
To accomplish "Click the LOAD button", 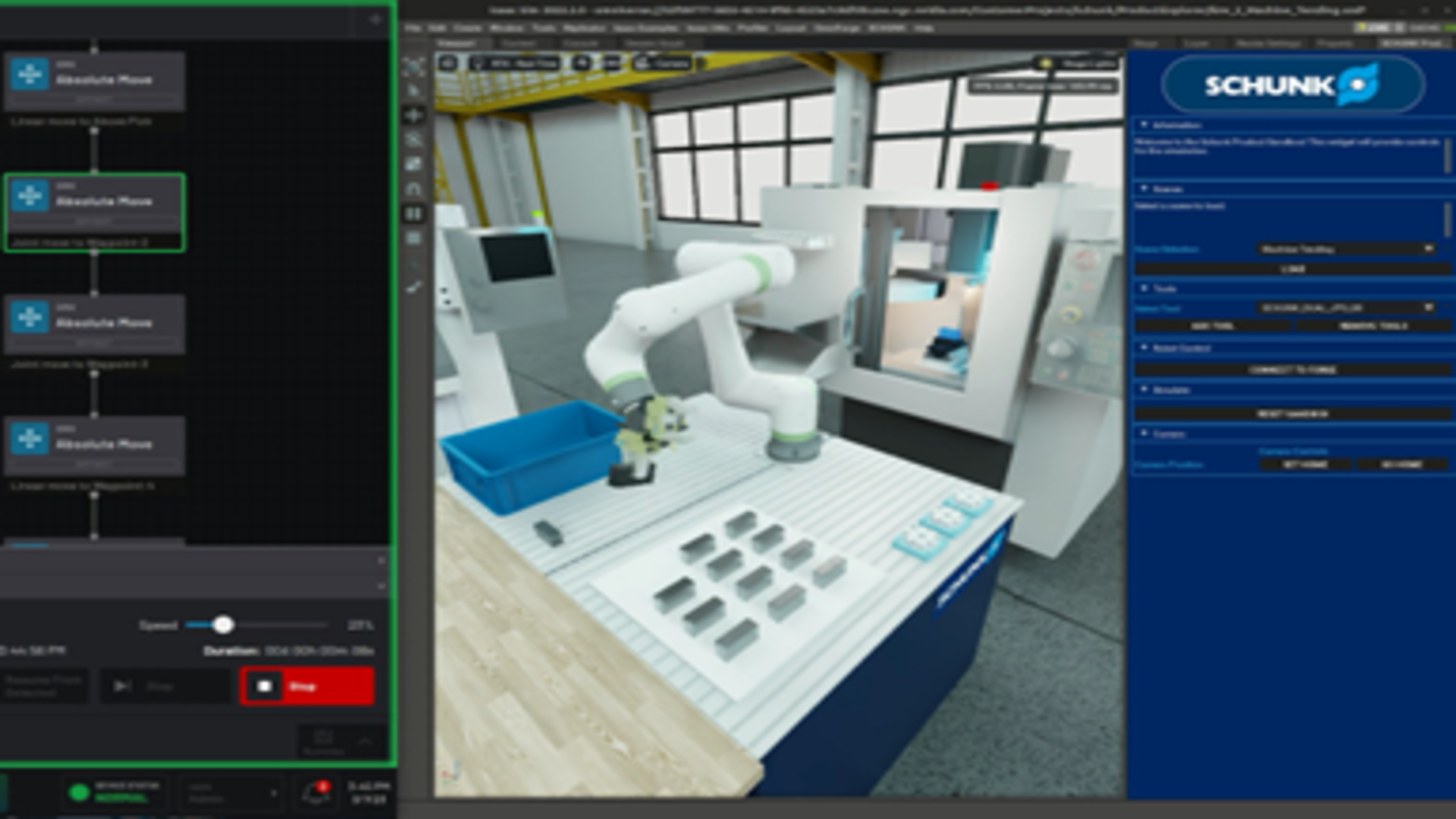I will (x=1293, y=268).
